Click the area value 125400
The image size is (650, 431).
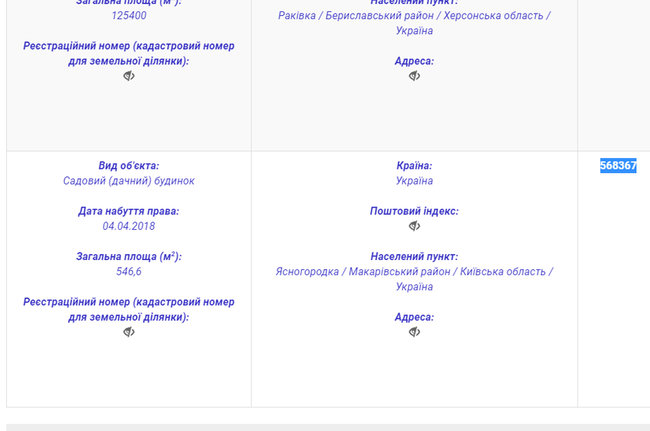pos(129,16)
